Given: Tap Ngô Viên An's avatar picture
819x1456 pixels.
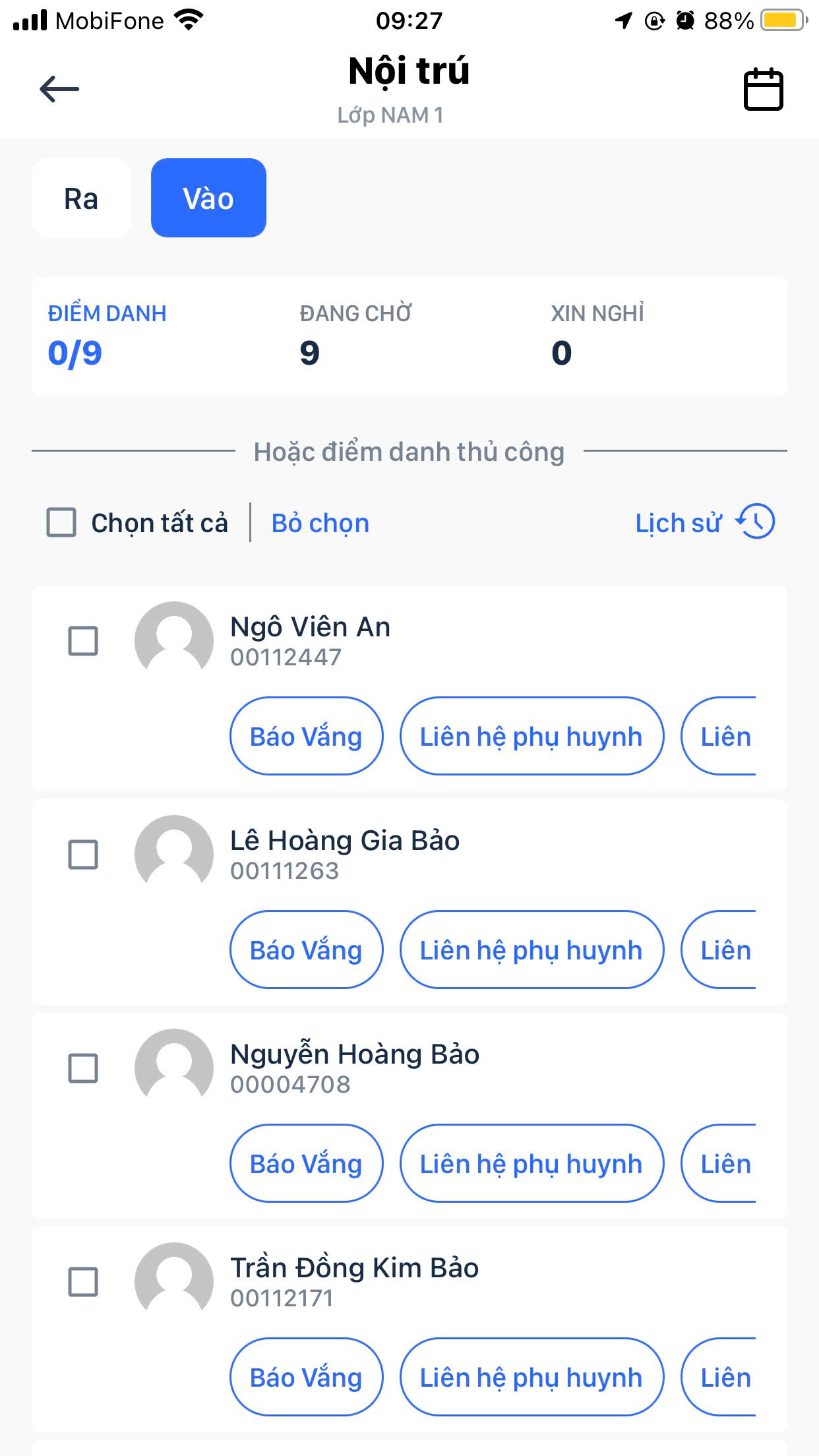Looking at the screenshot, I should tap(174, 640).
